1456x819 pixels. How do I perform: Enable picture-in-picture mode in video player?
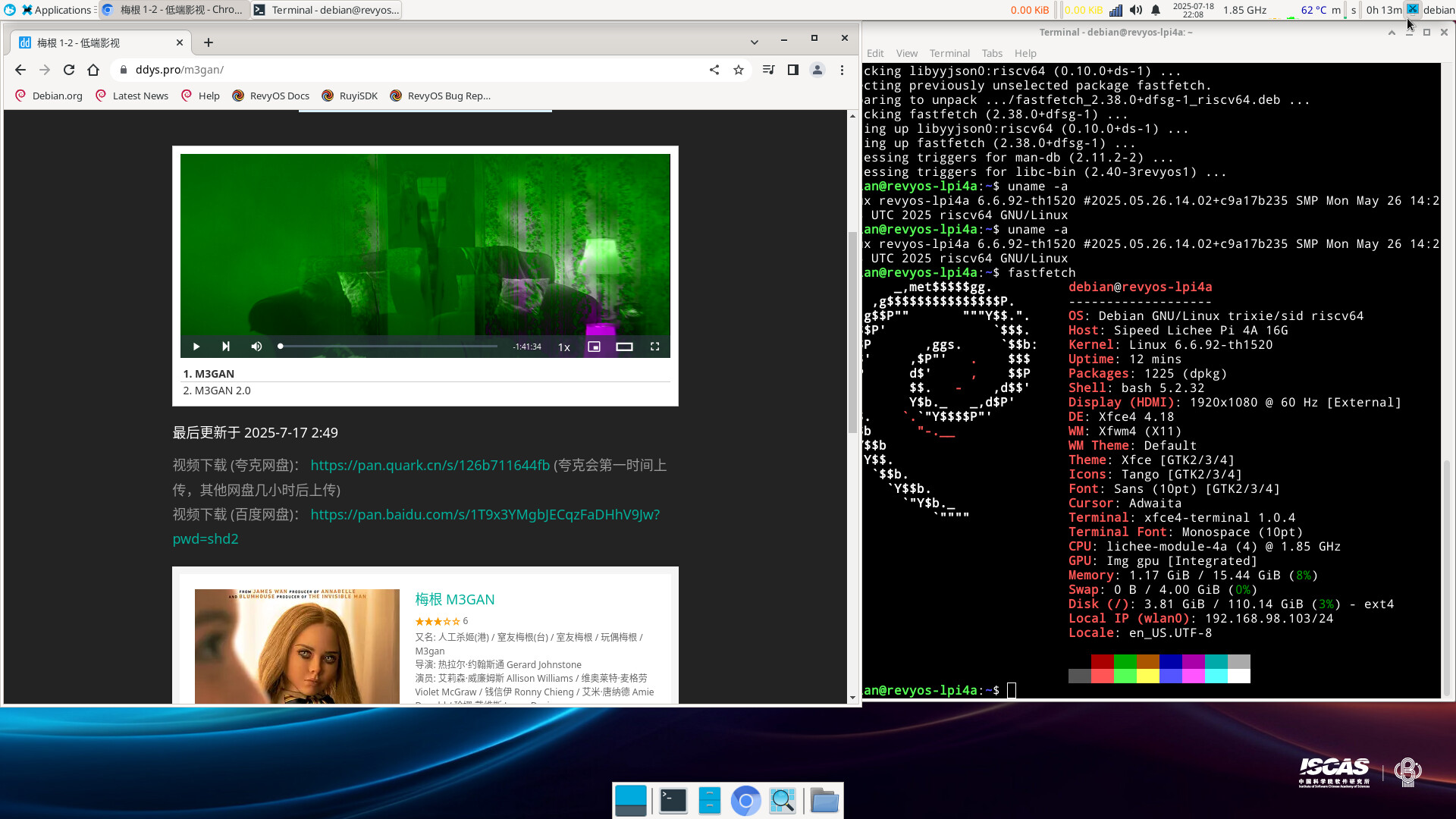[595, 347]
